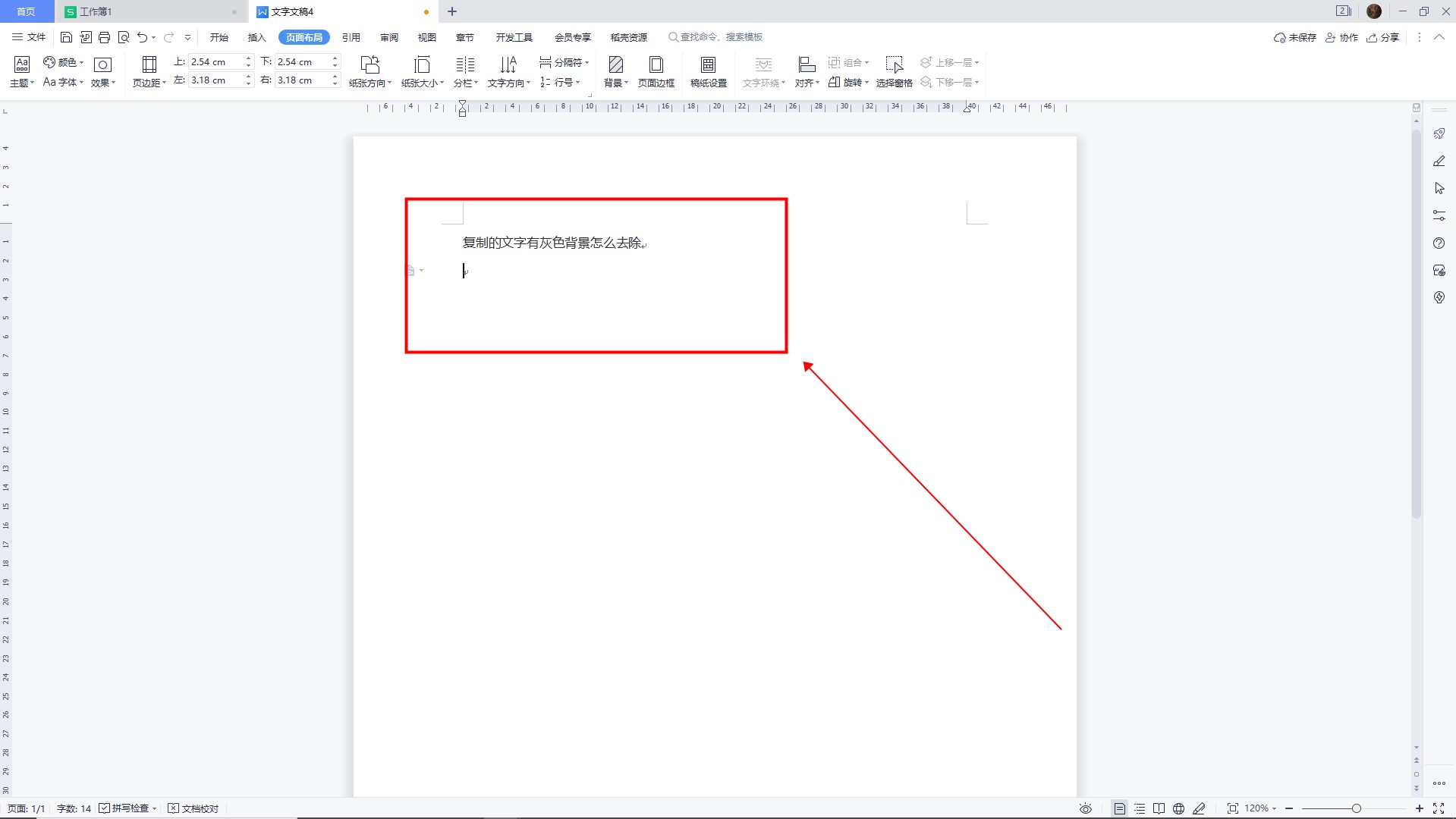This screenshot has width=1456, height=819.
Task: Click the 协作 collaborate button
Action: point(1341,37)
